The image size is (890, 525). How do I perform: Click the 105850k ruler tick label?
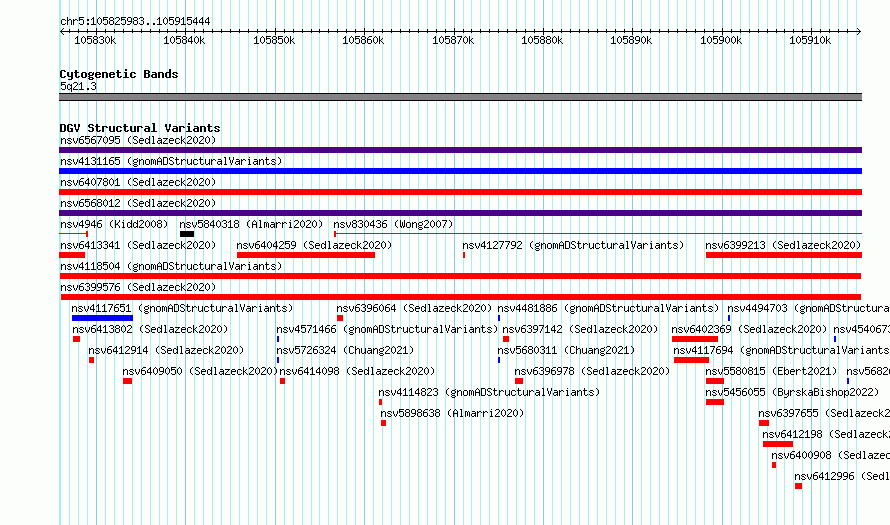274,40
